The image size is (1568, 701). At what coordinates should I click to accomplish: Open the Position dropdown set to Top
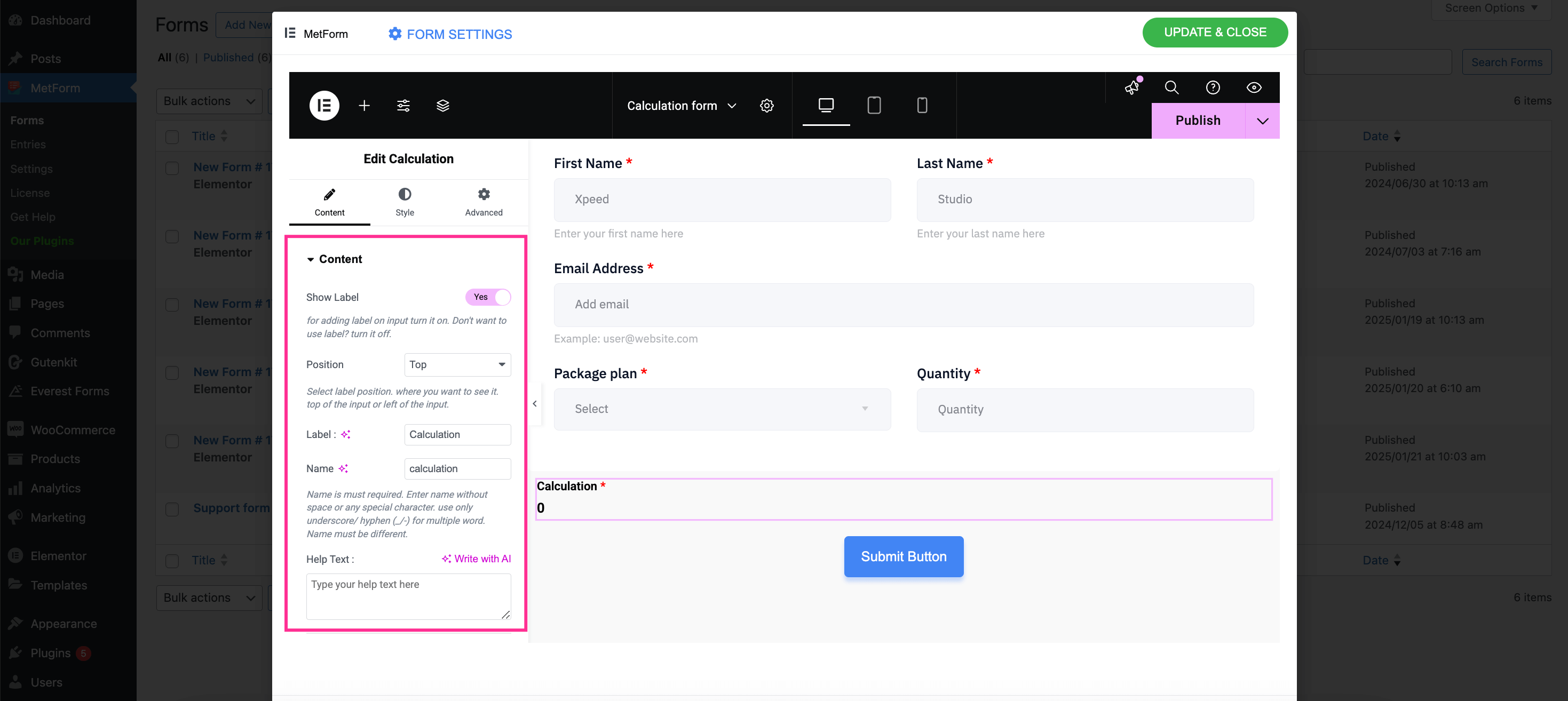[457, 364]
